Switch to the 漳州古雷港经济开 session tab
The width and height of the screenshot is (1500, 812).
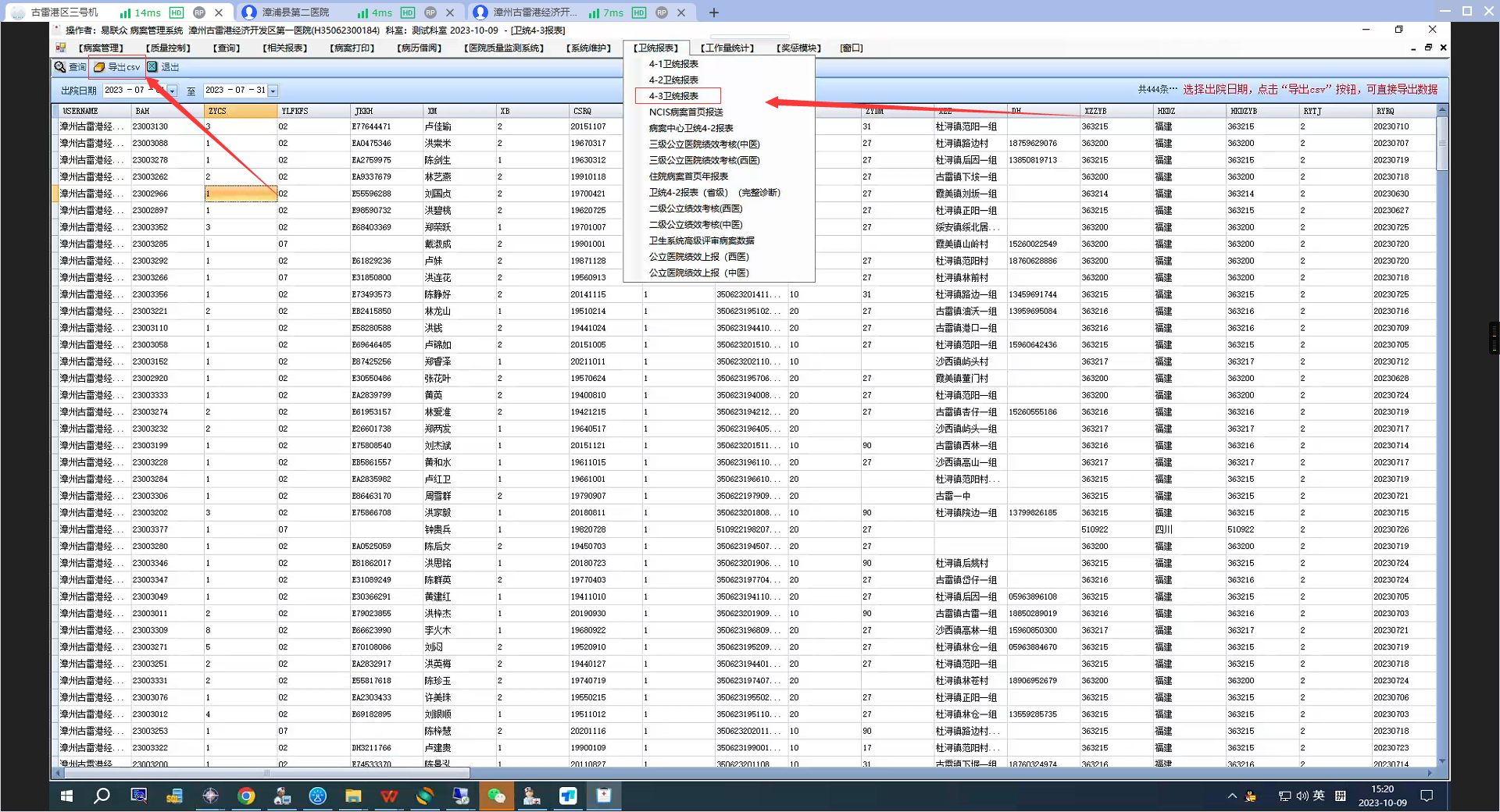click(580, 12)
